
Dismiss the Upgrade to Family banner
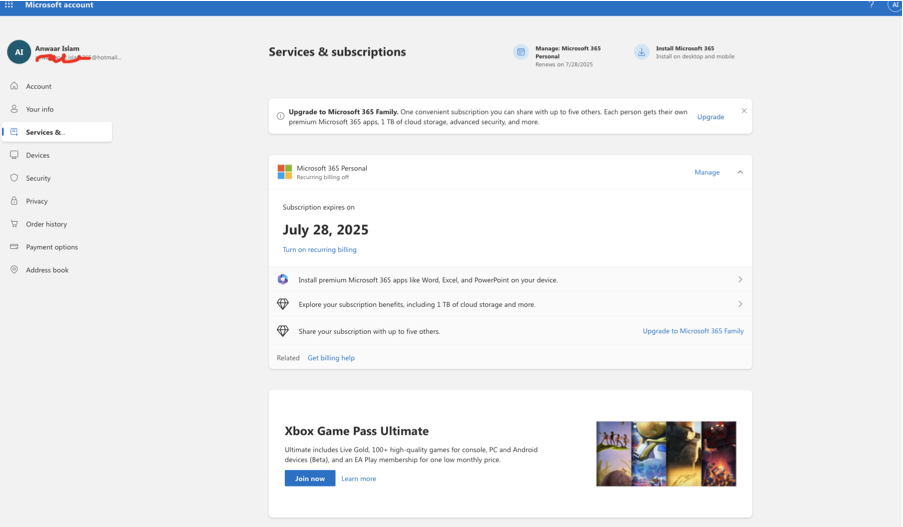pyautogui.click(x=744, y=111)
